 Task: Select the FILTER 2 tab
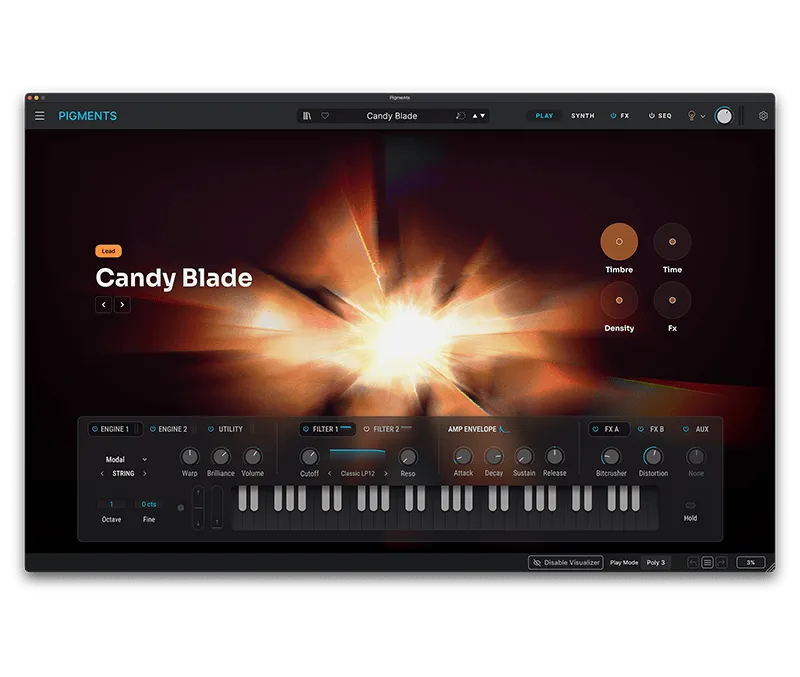click(x=386, y=429)
